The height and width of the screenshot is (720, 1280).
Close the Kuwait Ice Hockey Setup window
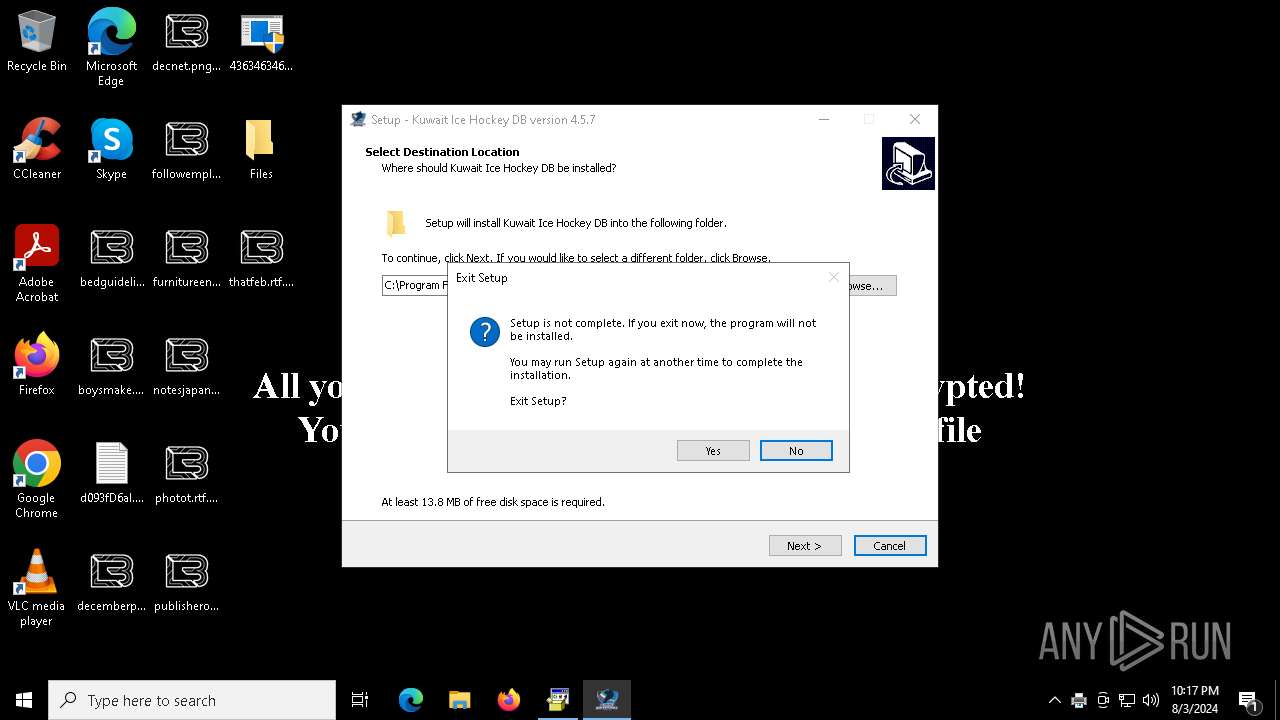914,119
